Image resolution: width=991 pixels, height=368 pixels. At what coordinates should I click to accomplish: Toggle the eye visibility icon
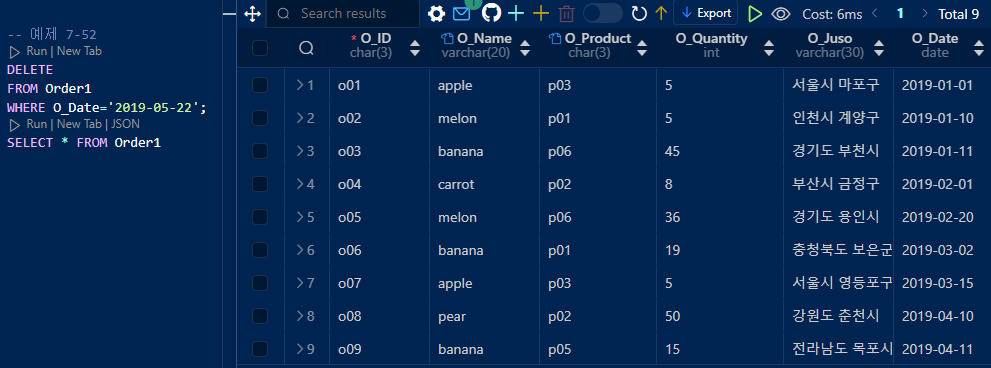click(781, 14)
